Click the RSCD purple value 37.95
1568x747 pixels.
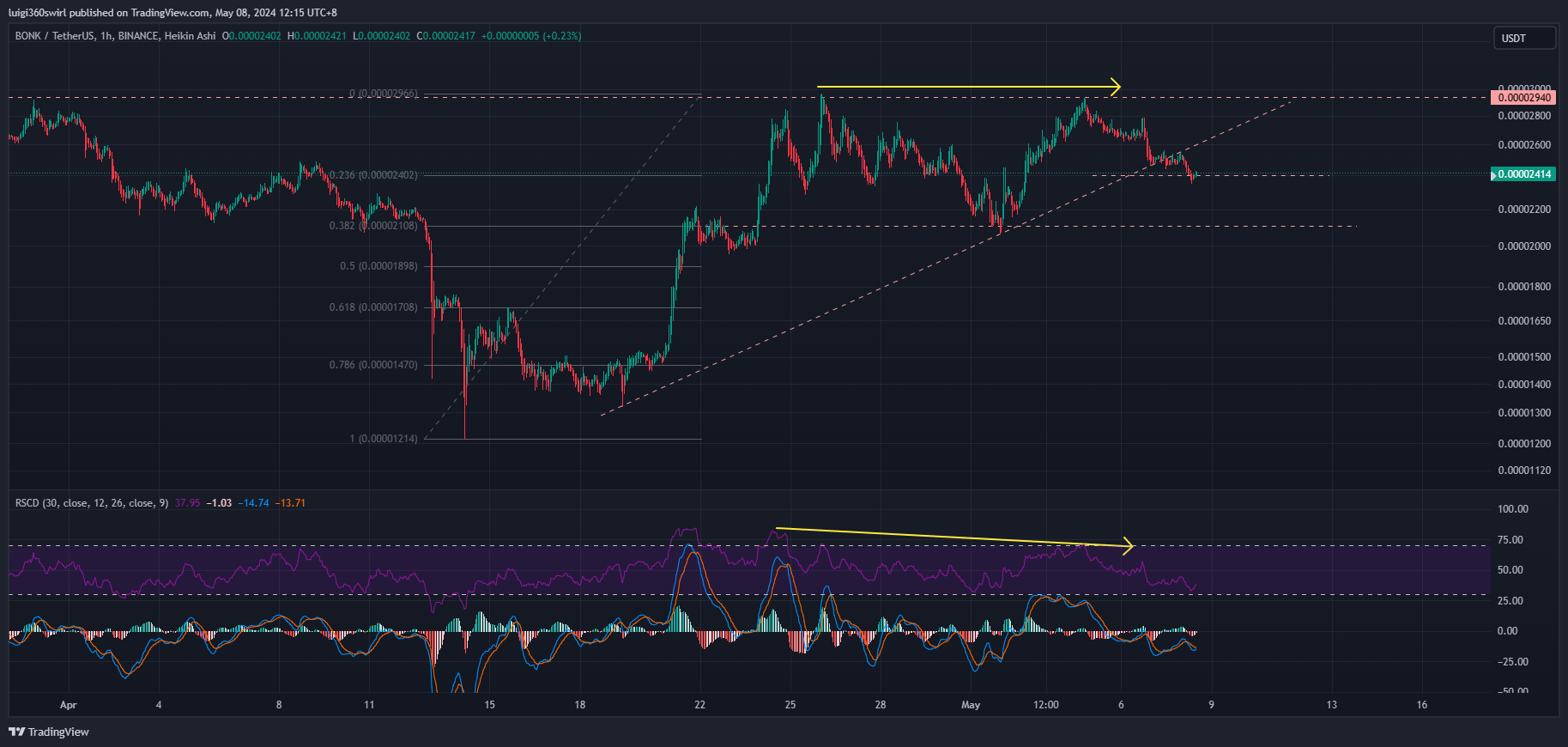(187, 503)
